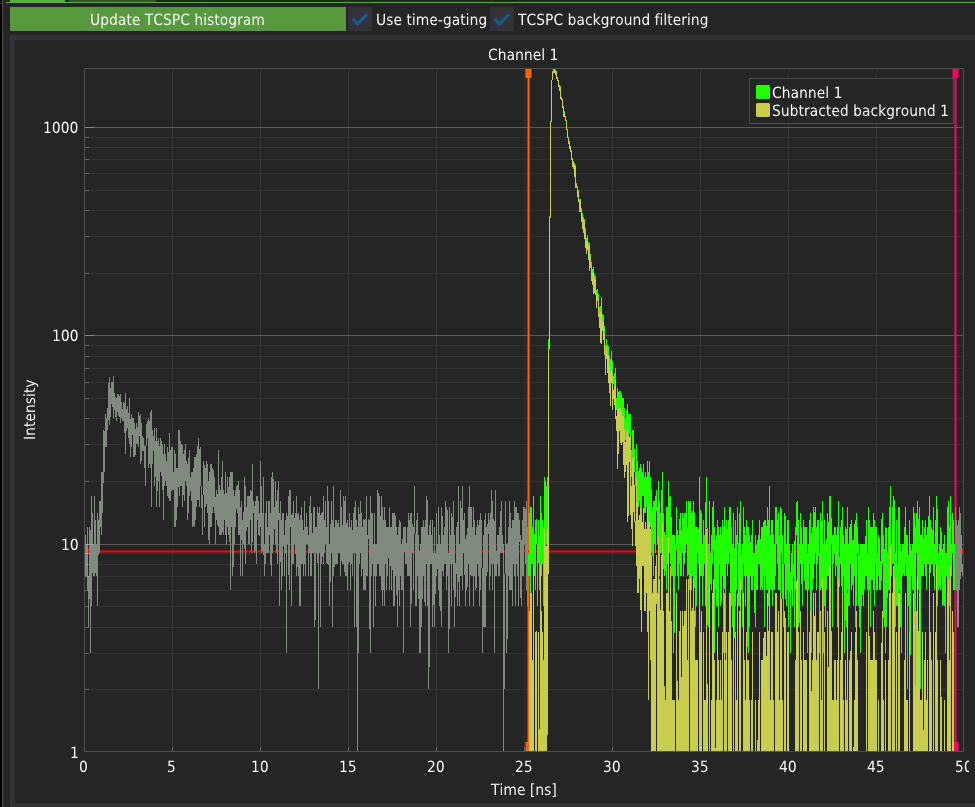Screen dimensions: 975x807
Task: Click the green Channel 1 legend swatch
Action: tap(762, 93)
